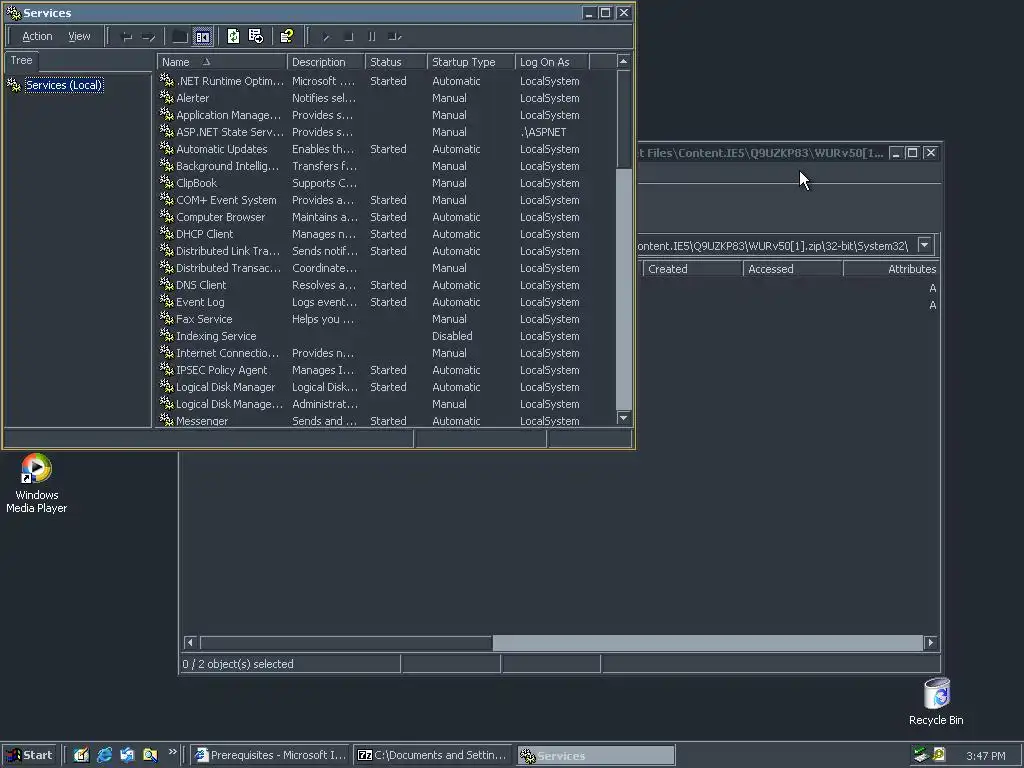
Task: Switch to 7-Zip C:\Documents taskbar button
Action: 432,756
